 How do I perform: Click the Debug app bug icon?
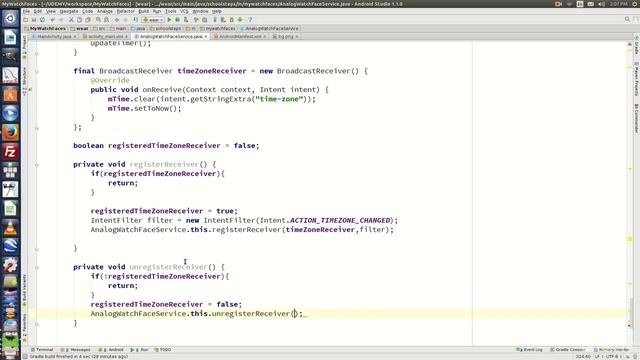tap(178, 20)
